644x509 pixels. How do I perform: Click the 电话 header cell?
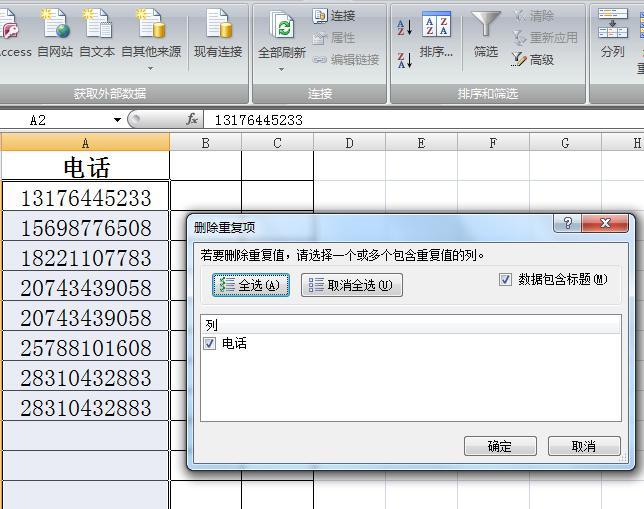pos(85,166)
